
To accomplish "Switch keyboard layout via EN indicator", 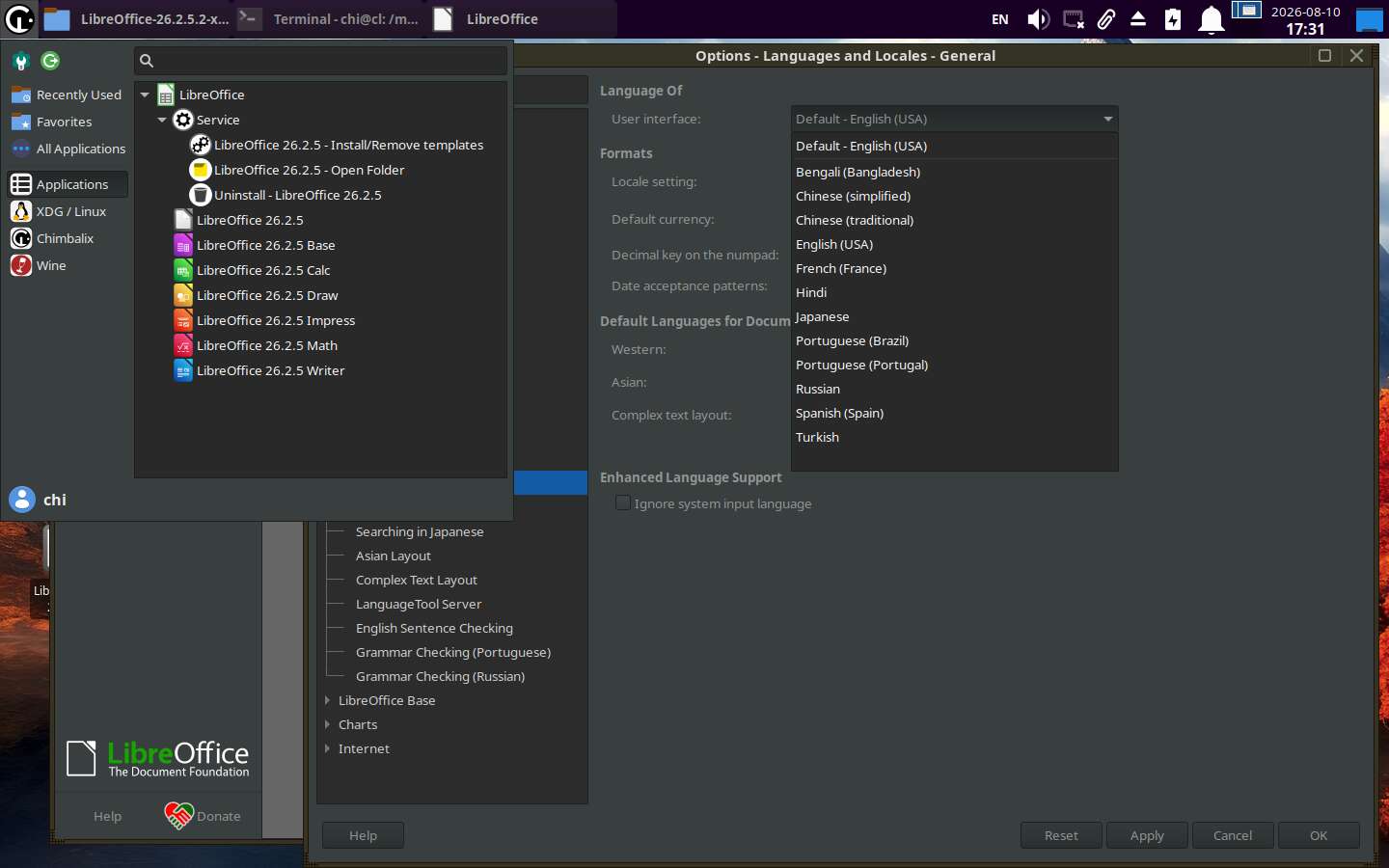I will click(1000, 19).
